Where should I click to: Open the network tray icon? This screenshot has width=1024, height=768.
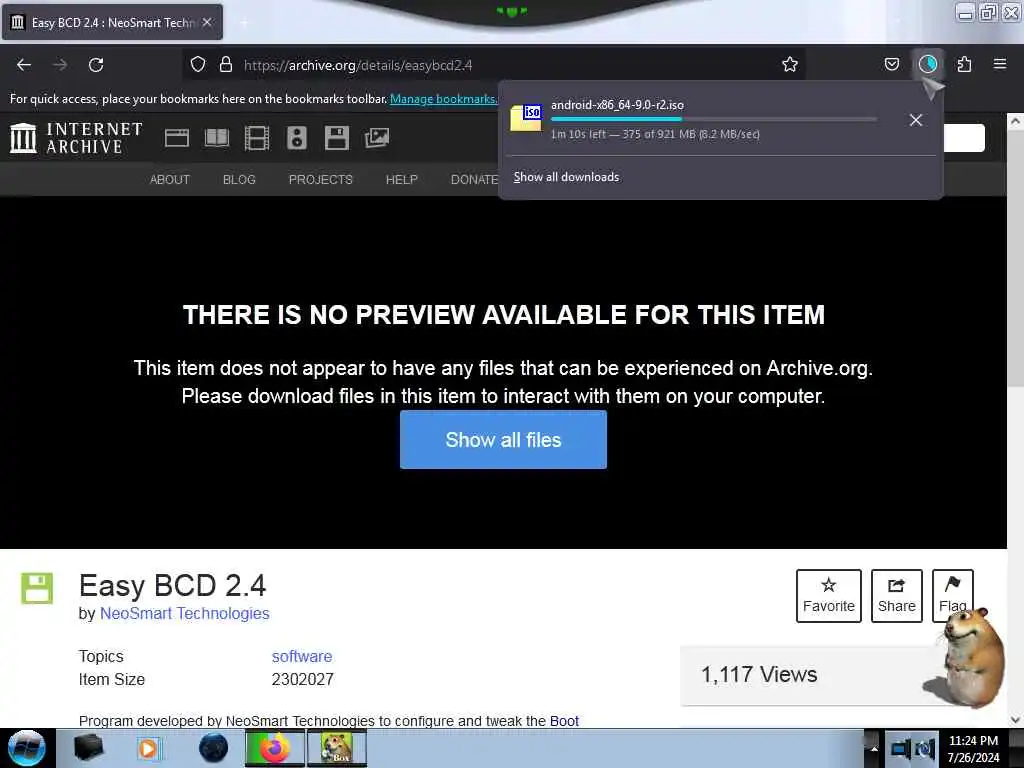click(x=901, y=748)
